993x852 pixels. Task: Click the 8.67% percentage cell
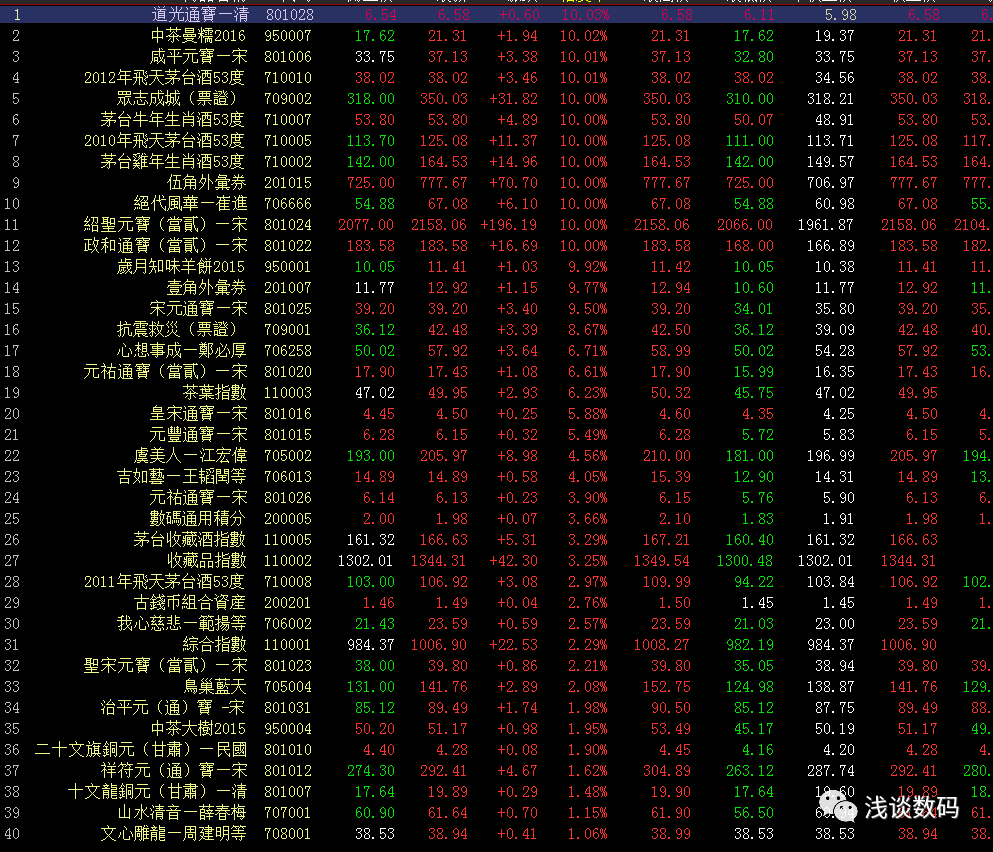point(587,329)
